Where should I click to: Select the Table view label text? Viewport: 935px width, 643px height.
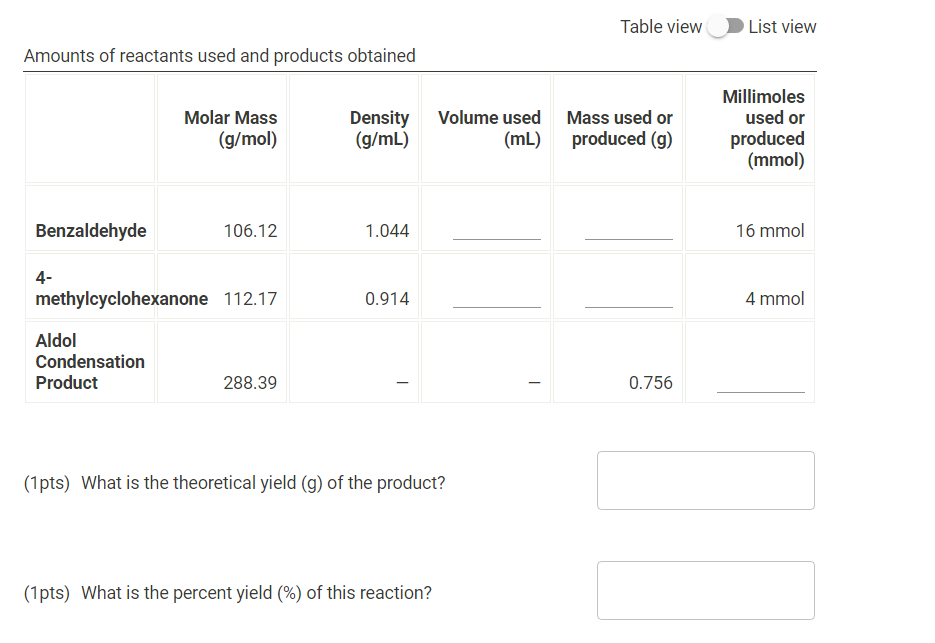[x=661, y=27]
